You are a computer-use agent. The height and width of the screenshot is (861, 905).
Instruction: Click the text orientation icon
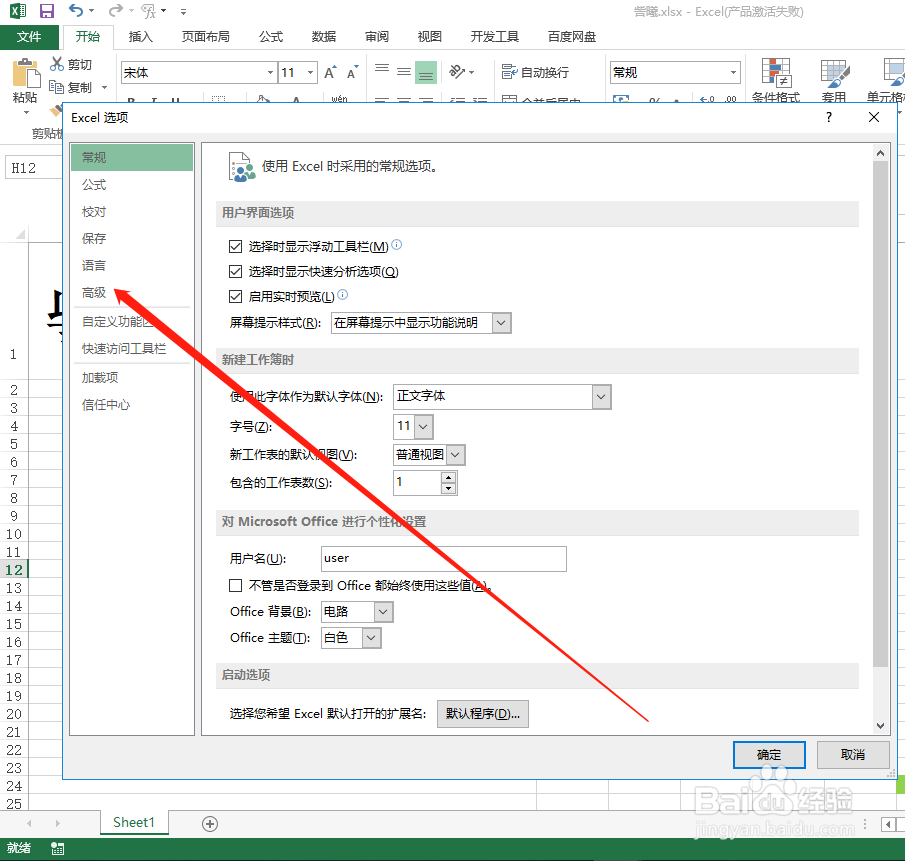pyautogui.click(x=457, y=72)
